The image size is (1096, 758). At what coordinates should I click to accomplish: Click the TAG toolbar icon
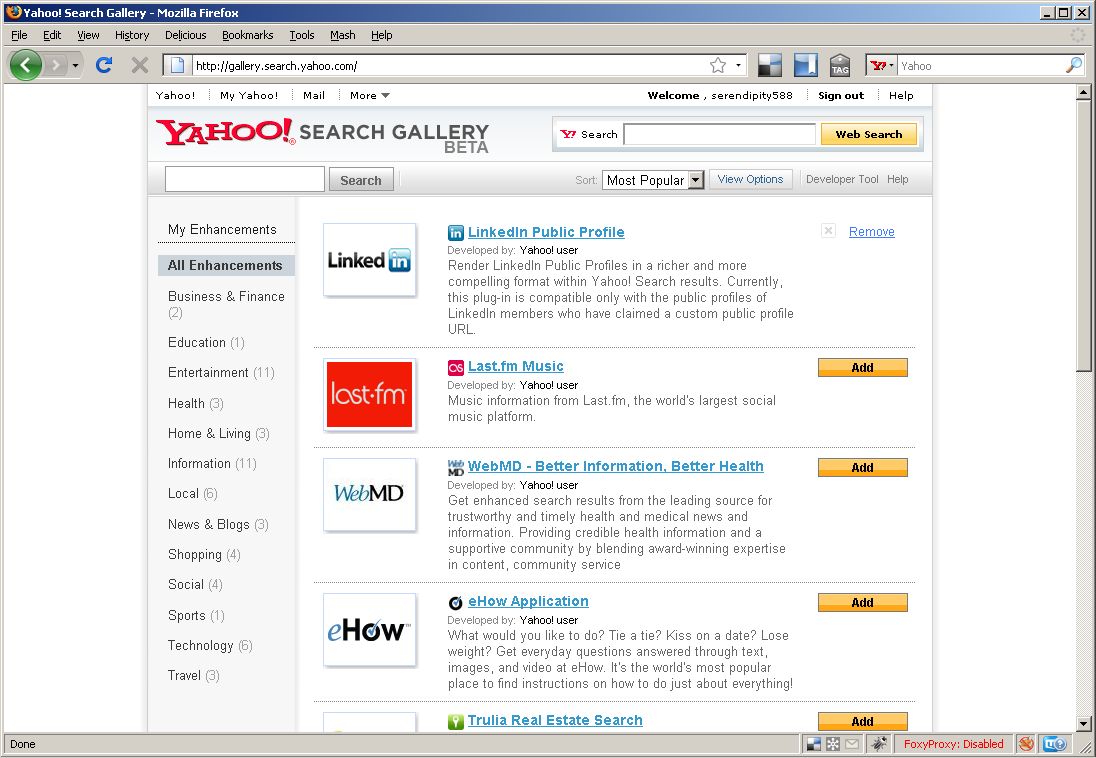pyautogui.click(x=840, y=65)
